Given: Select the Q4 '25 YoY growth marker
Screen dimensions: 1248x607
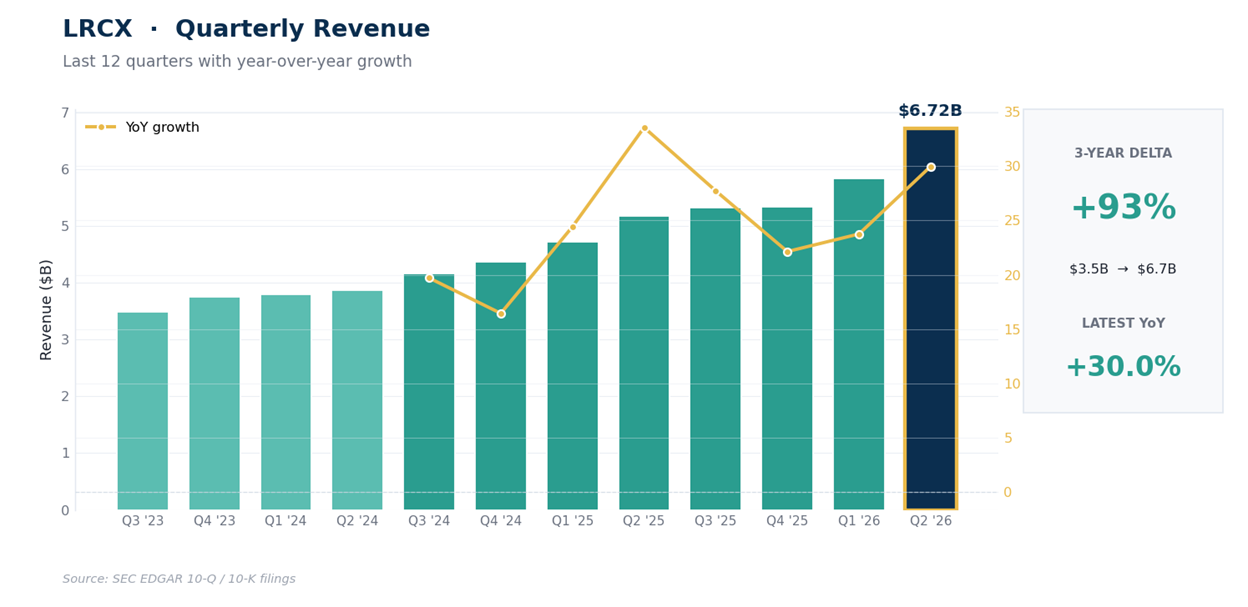Looking at the screenshot, I should coord(787,252).
